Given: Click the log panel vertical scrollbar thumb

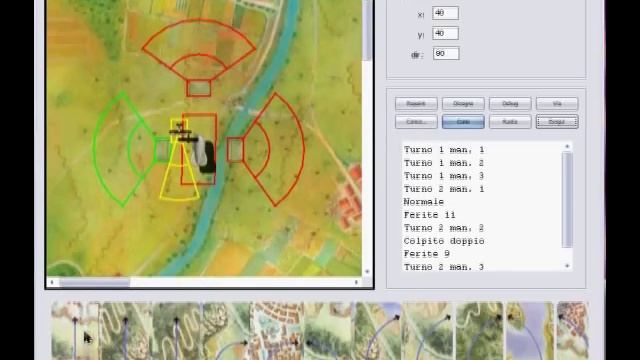Looking at the screenshot, I should [567, 199].
